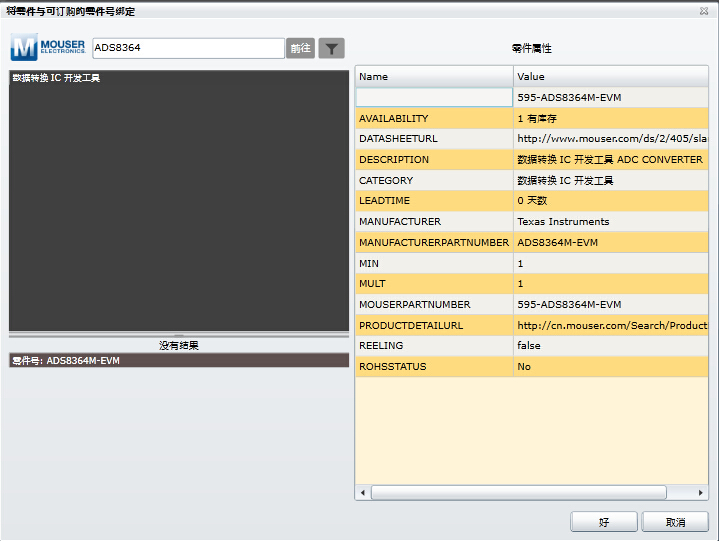719x541 pixels.
Task: Select the MOUSERPARTNUMBER name cell
Action: coord(434,304)
